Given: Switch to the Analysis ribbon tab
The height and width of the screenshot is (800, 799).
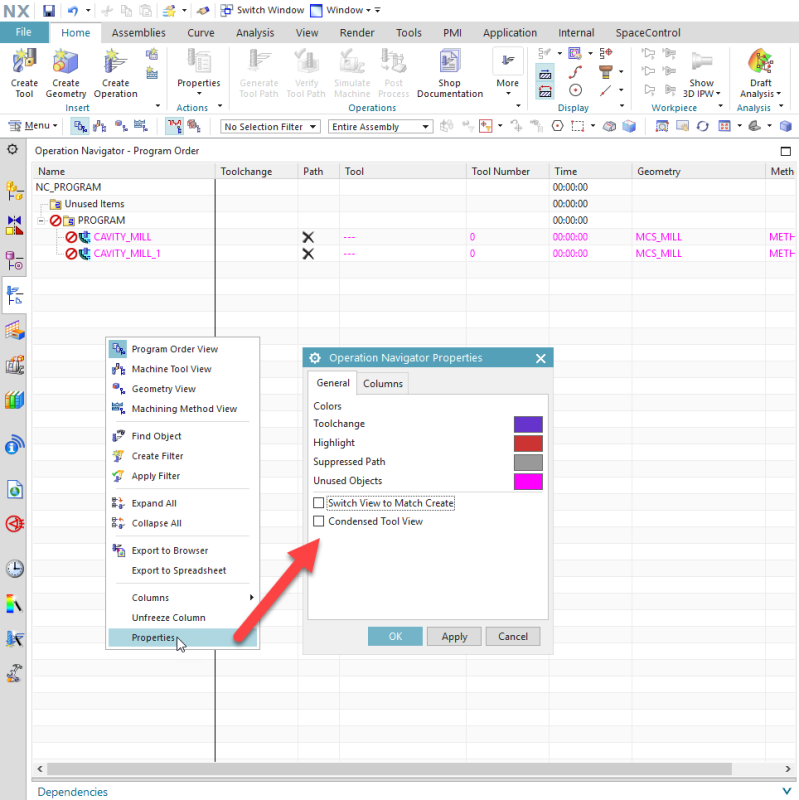Looking at the screenshot, I should (x=255, y=33).
